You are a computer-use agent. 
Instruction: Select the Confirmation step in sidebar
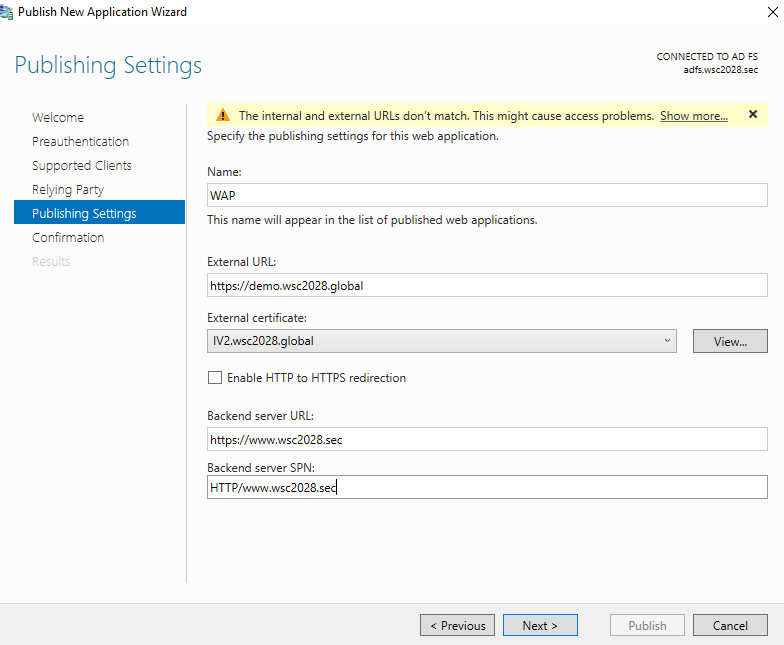pyautogui.click(x=68, y=238)
